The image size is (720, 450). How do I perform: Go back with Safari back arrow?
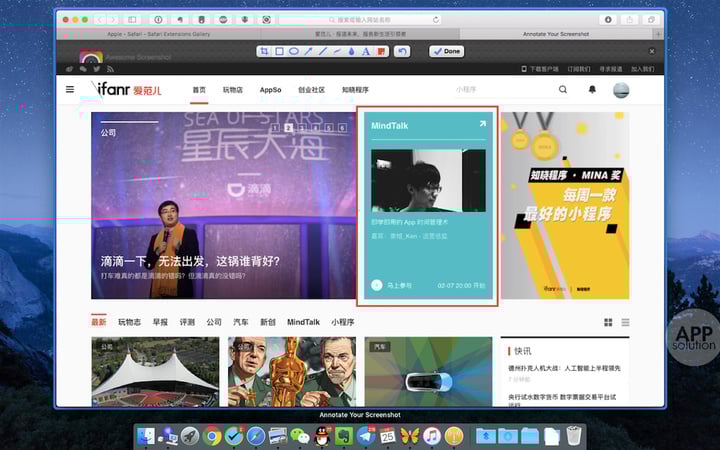pyautogui.click(x=100, y=20)
